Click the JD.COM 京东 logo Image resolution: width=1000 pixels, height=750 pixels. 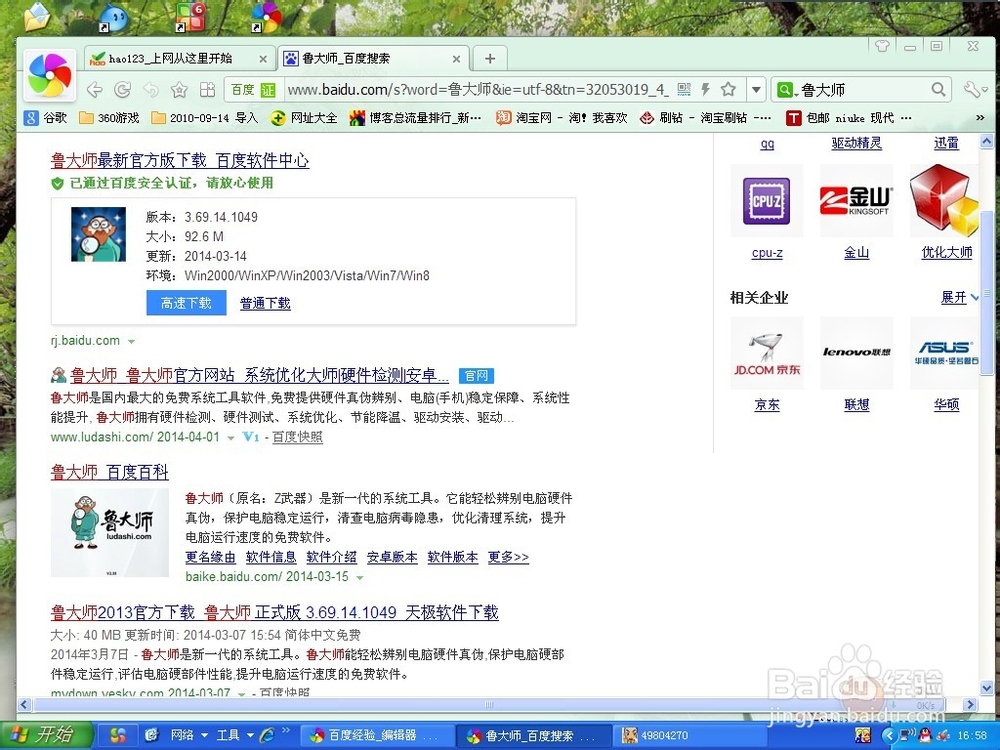point(767,353)
